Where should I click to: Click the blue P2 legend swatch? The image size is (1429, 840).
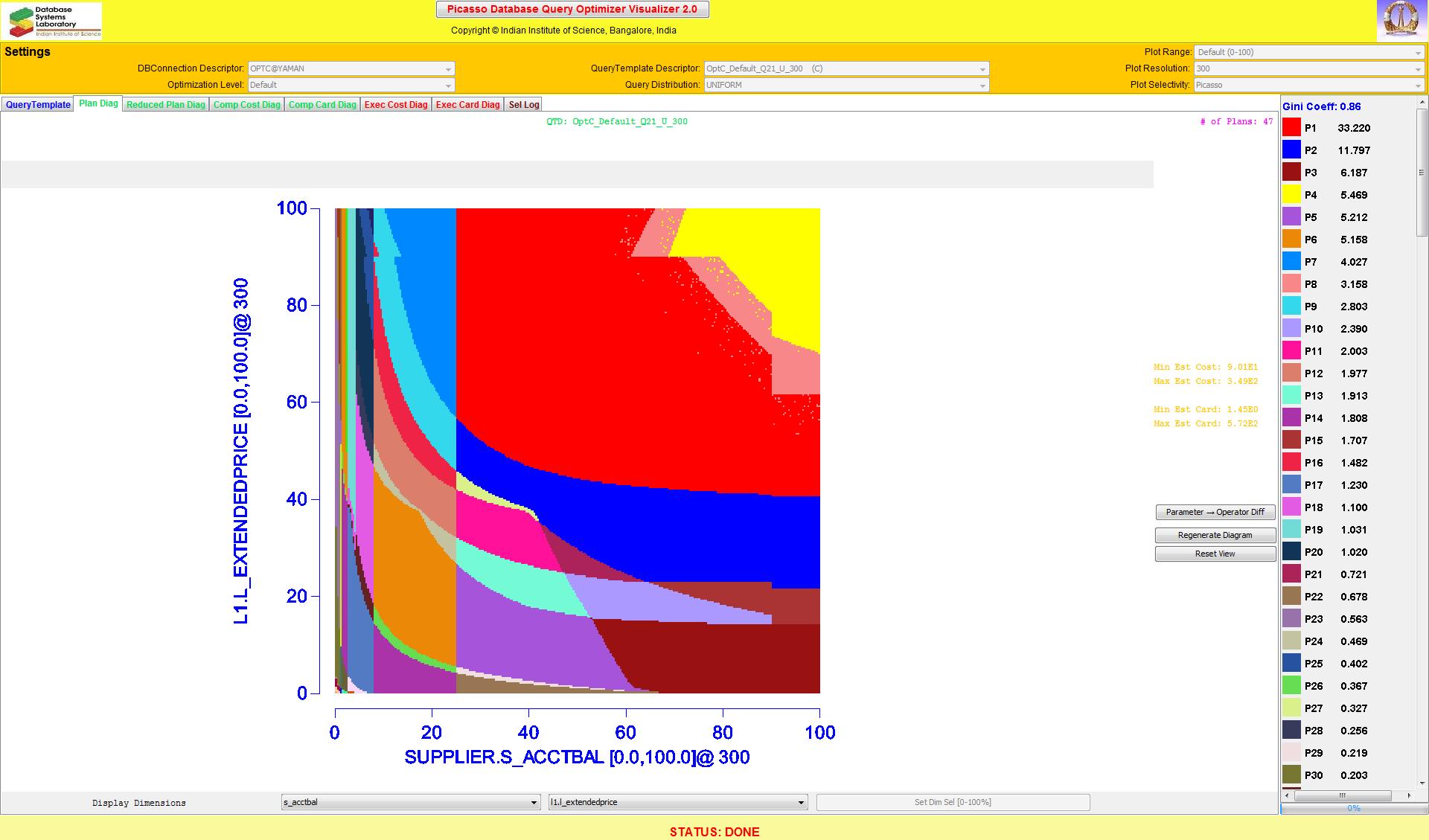click(x=1291, y=150)
